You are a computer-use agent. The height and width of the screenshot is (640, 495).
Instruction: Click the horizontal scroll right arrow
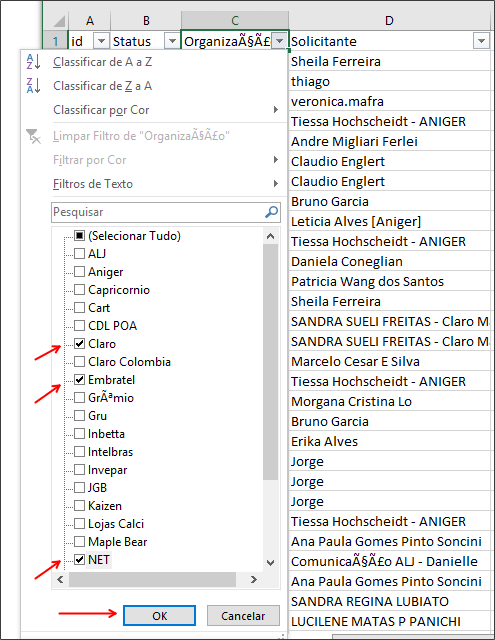coord(253,579)
